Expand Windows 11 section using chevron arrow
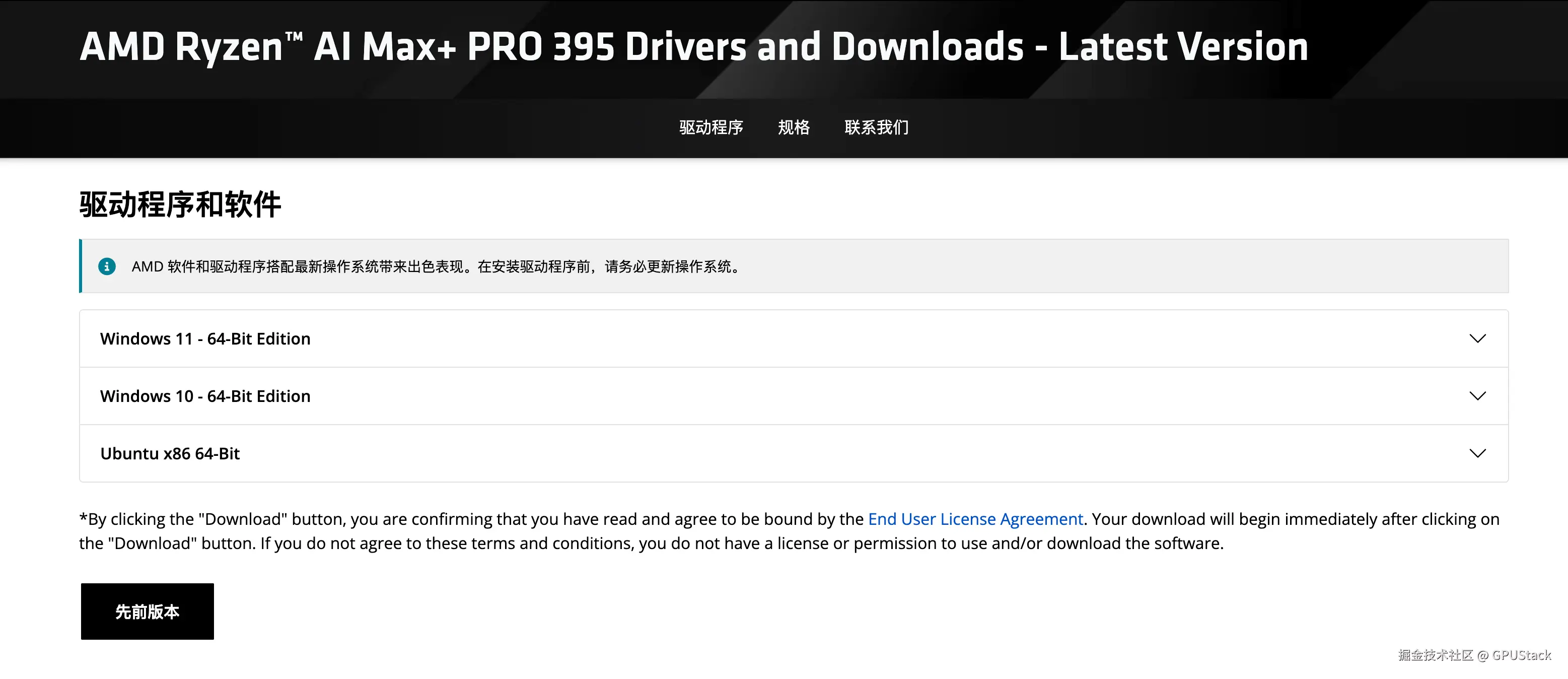 [x=1477, y=338]
